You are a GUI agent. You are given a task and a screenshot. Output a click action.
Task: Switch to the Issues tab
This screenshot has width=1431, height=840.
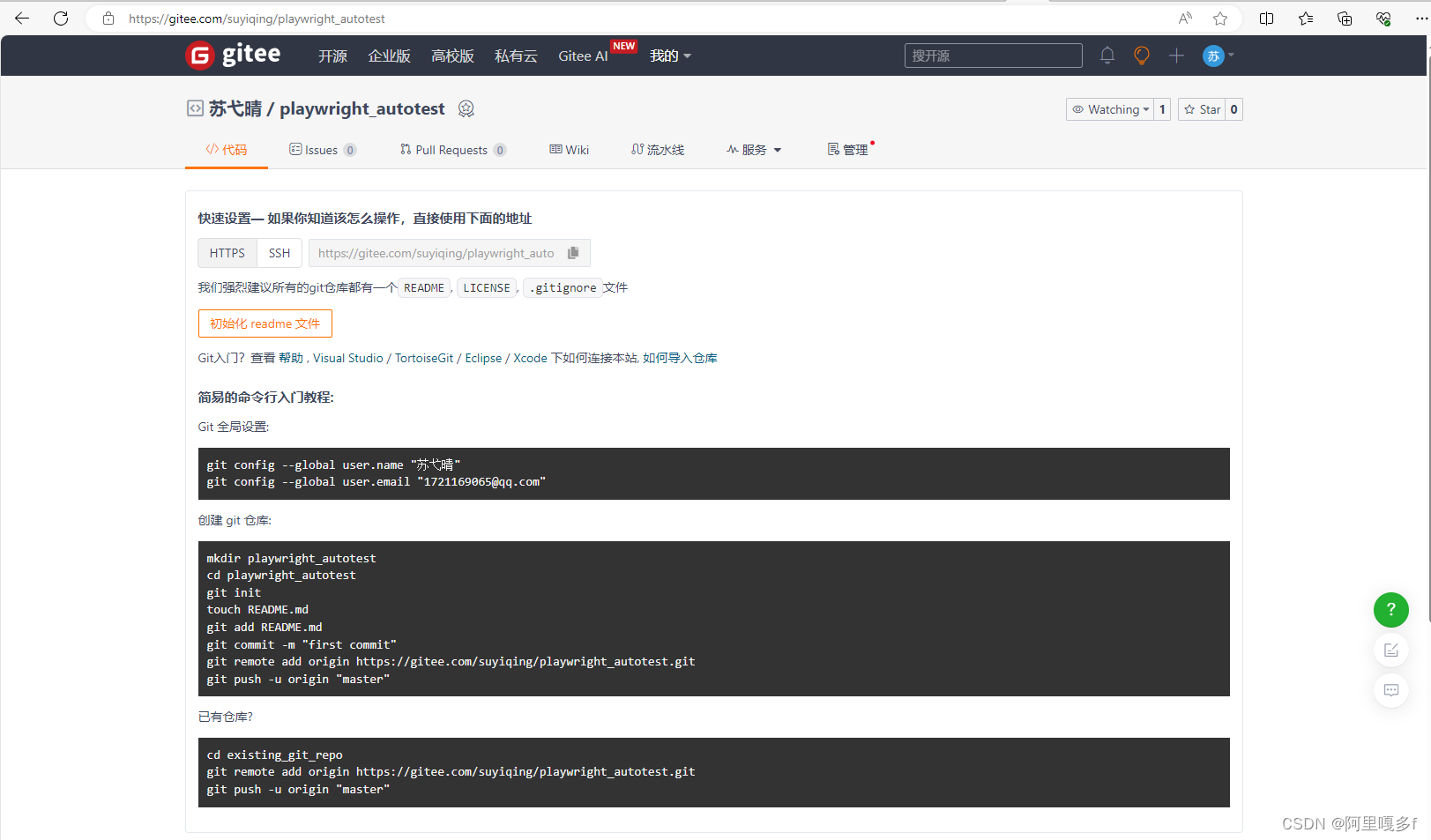click(x=323, y=150)
